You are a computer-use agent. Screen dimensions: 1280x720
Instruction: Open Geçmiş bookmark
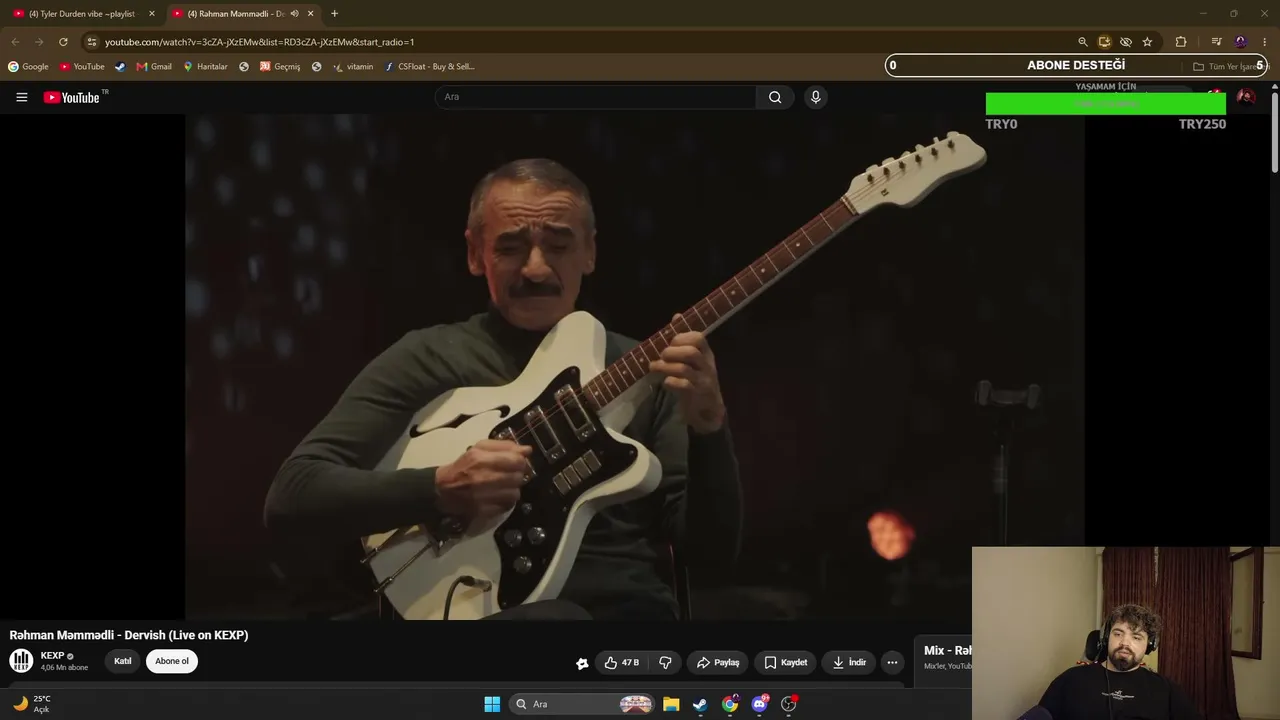280,67
